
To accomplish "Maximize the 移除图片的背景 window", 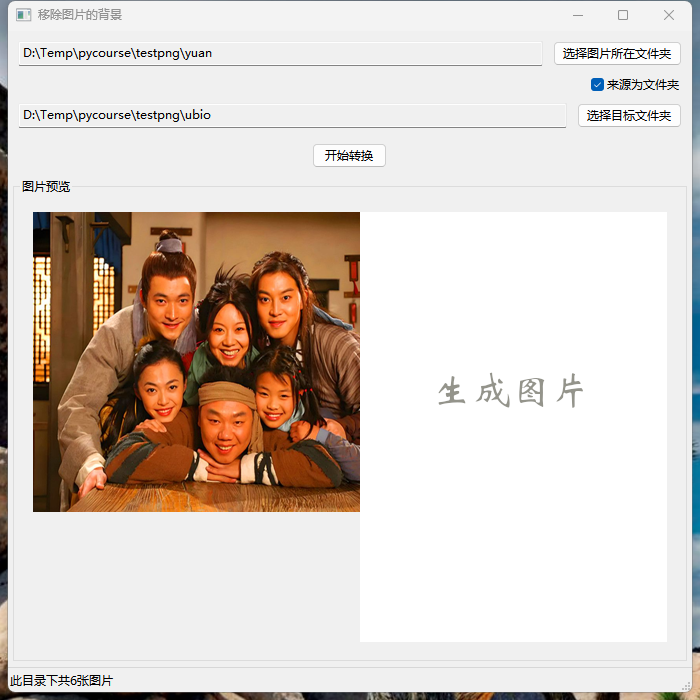I will pos(623,15).
